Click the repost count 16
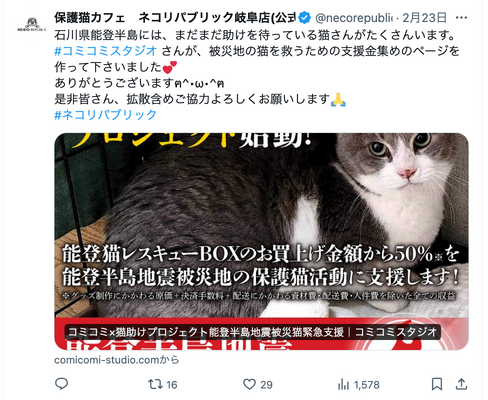Screen dimensions: 488x400 point(172,385)
